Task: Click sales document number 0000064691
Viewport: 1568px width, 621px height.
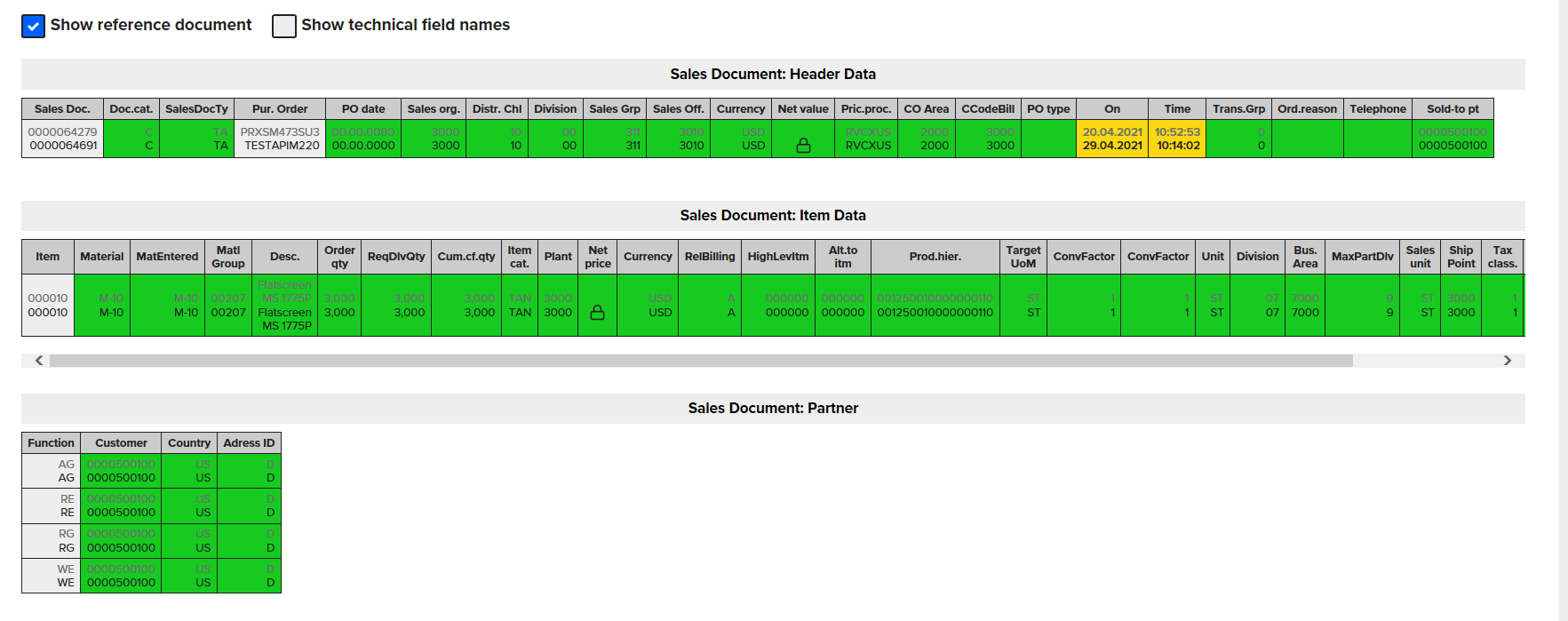Action: pyautogui.click(x=63, y=146)
